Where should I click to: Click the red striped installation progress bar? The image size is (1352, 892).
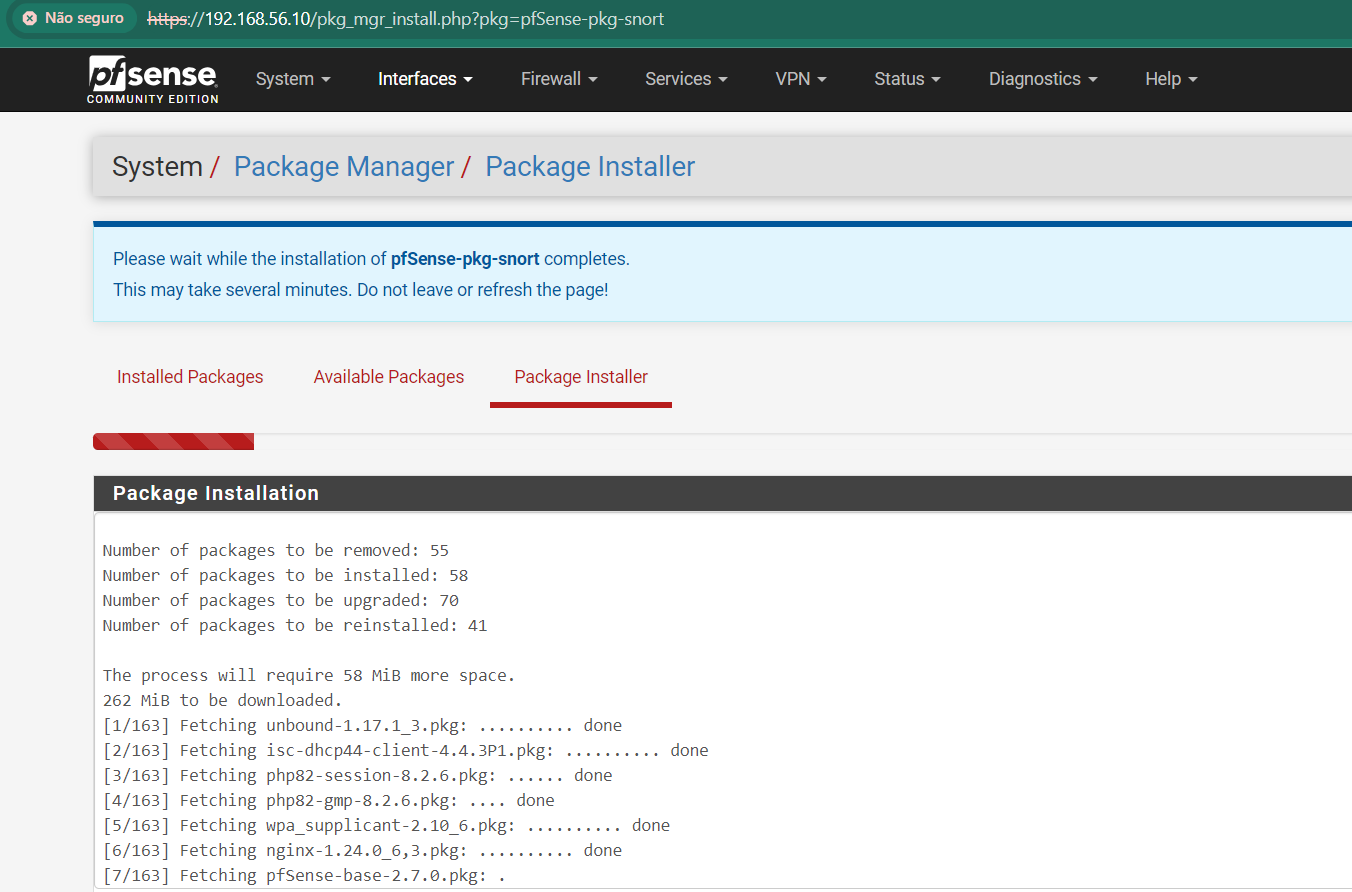pyautogui.click(x=173, y=442)
